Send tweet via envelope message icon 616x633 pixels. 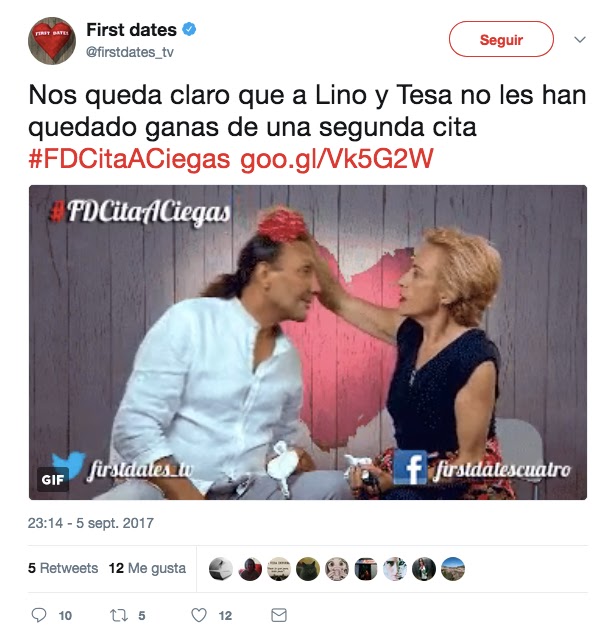279,615
